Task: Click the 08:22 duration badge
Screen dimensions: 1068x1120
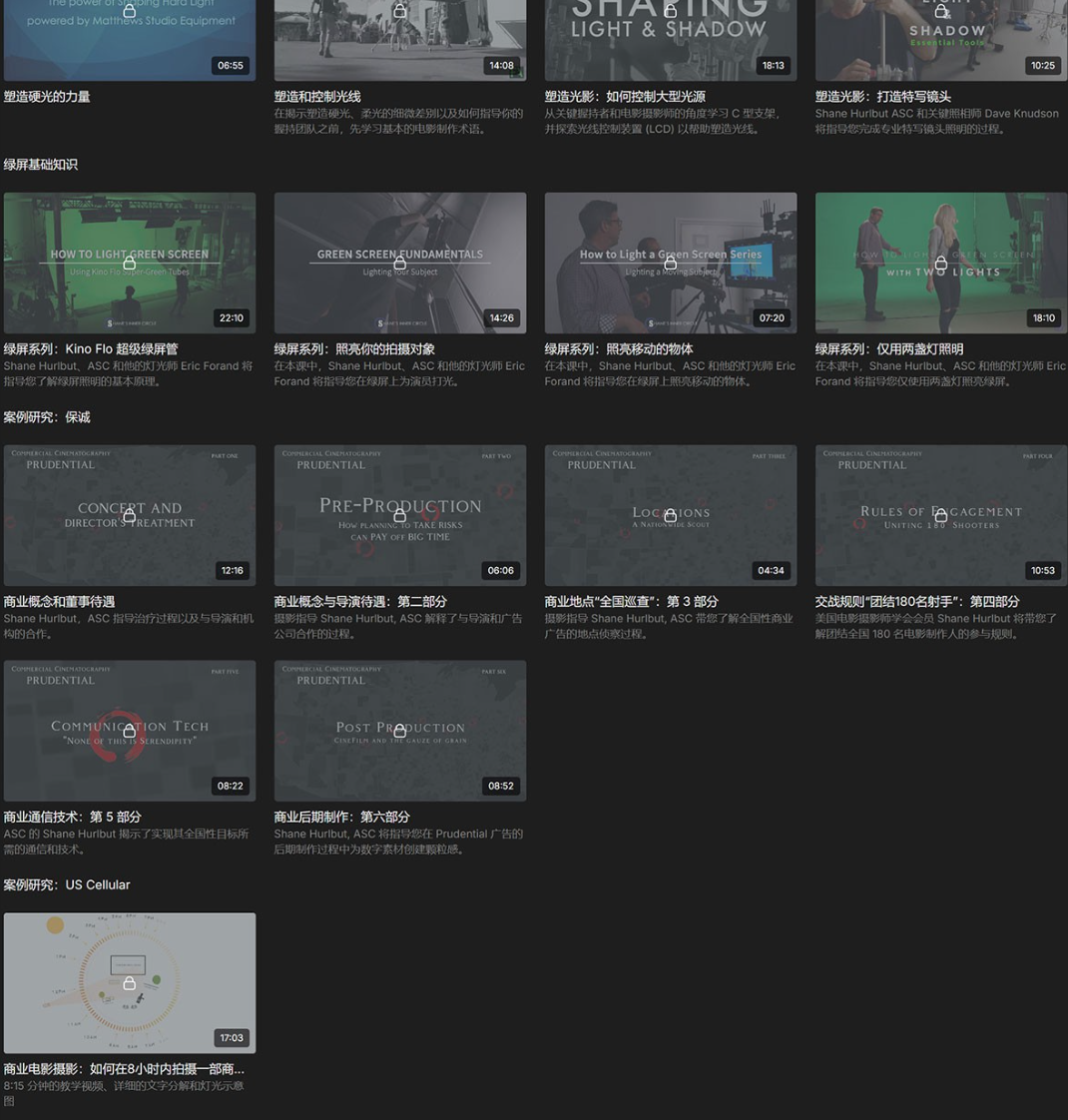Action: click(230, 786)
